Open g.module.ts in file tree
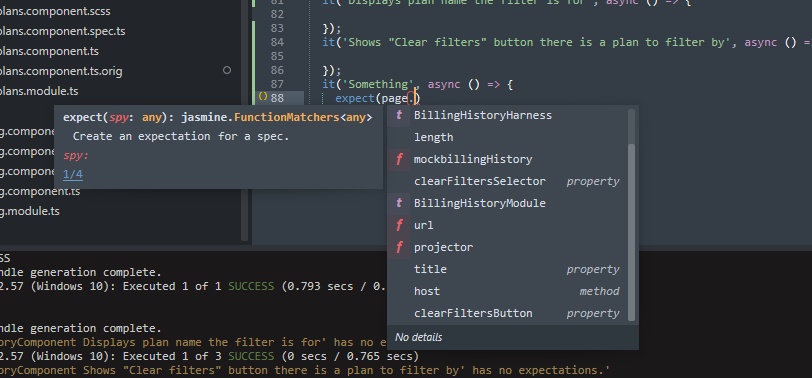Screen dimensions: 812x378 pos(30,211)
